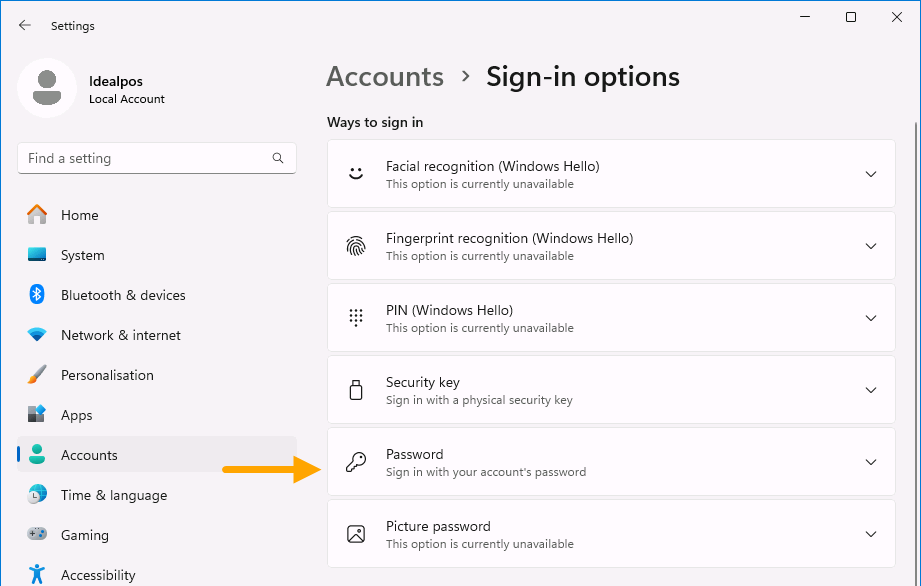Click the Bluetooth & devices icon
The height and width of the screenshot is (586, 921).
[x=37, y=294]
